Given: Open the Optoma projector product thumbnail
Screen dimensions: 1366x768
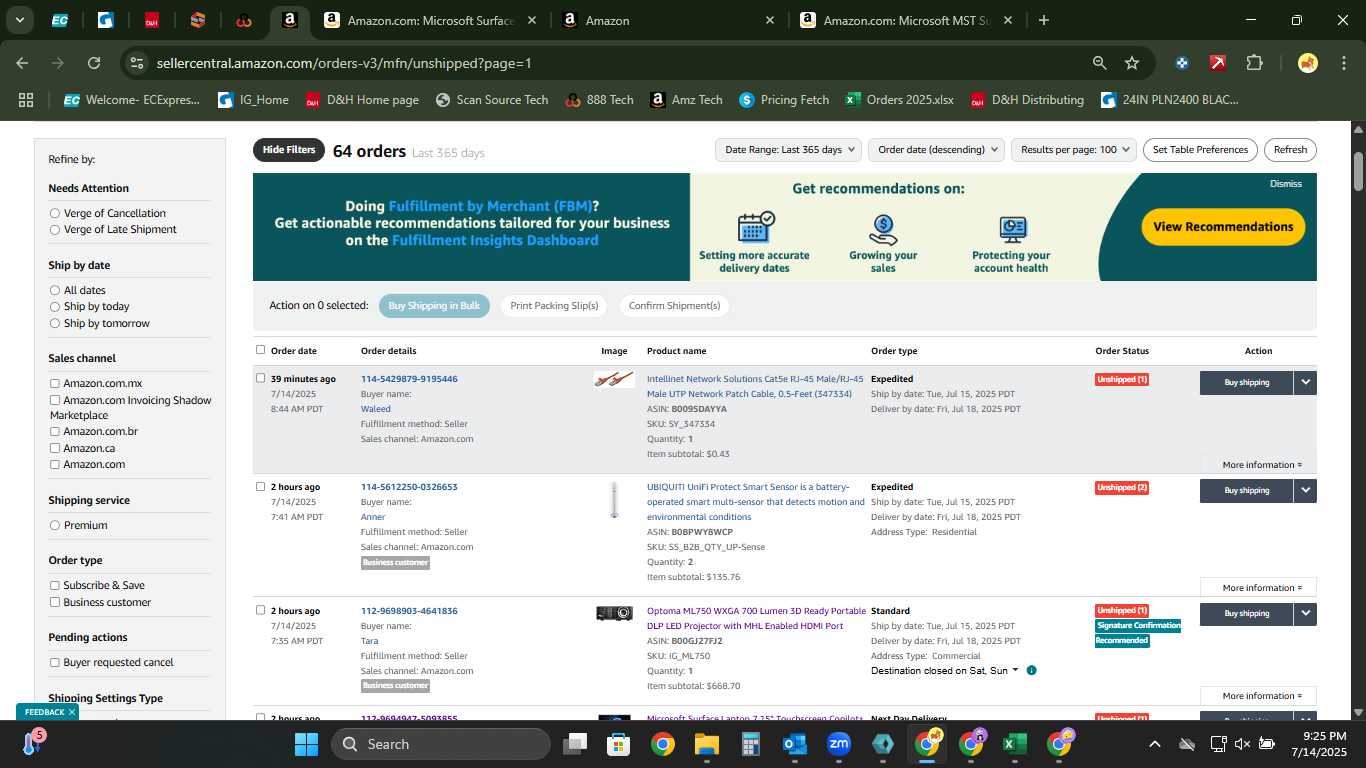Looking at the screenshot, I should click(614, 613).
